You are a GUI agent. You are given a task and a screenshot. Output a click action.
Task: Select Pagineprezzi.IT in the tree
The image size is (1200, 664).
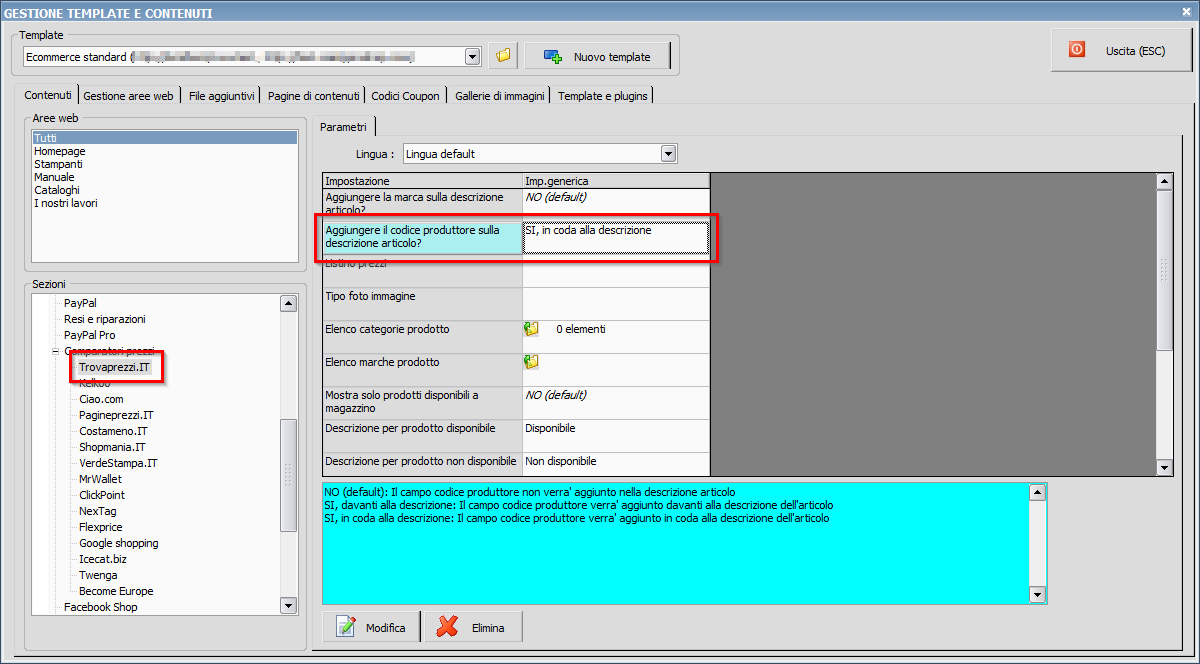pyautogui.click(x=116, y=415)
